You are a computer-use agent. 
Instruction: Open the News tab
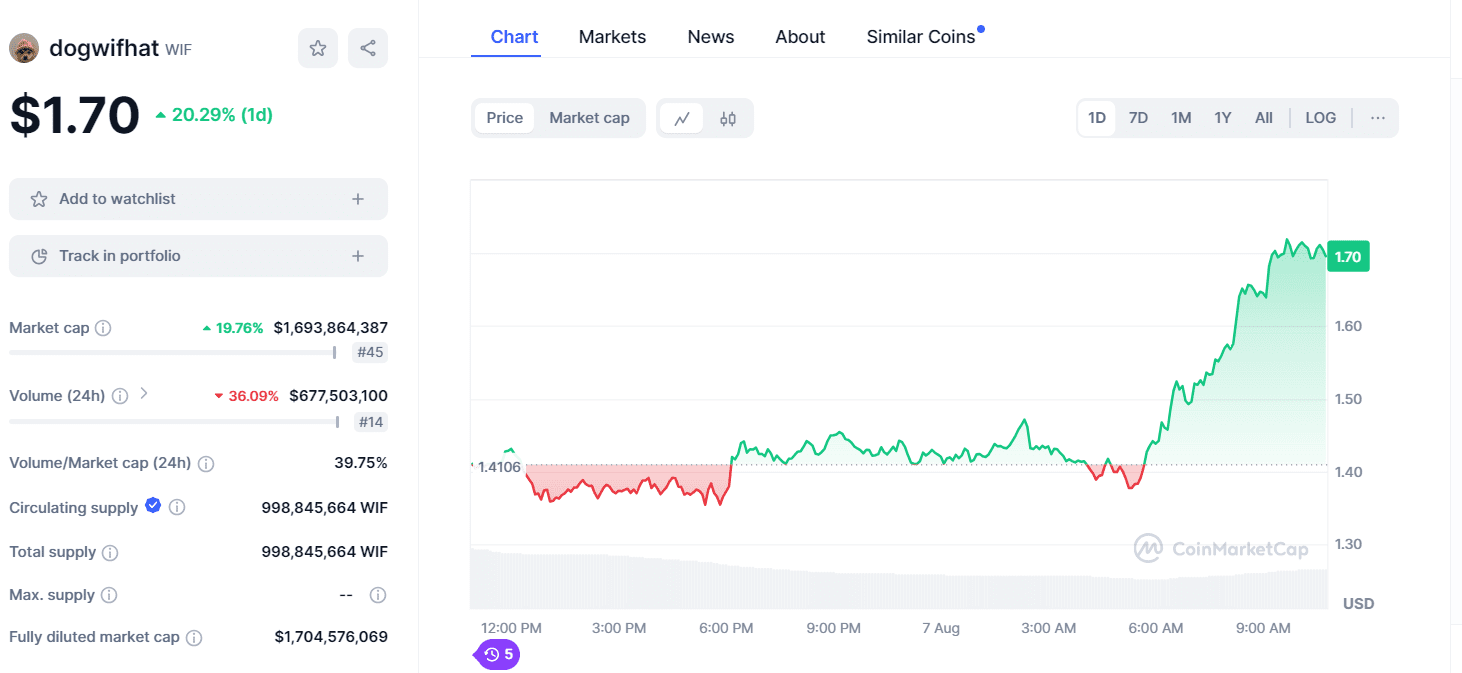(710, 36)
